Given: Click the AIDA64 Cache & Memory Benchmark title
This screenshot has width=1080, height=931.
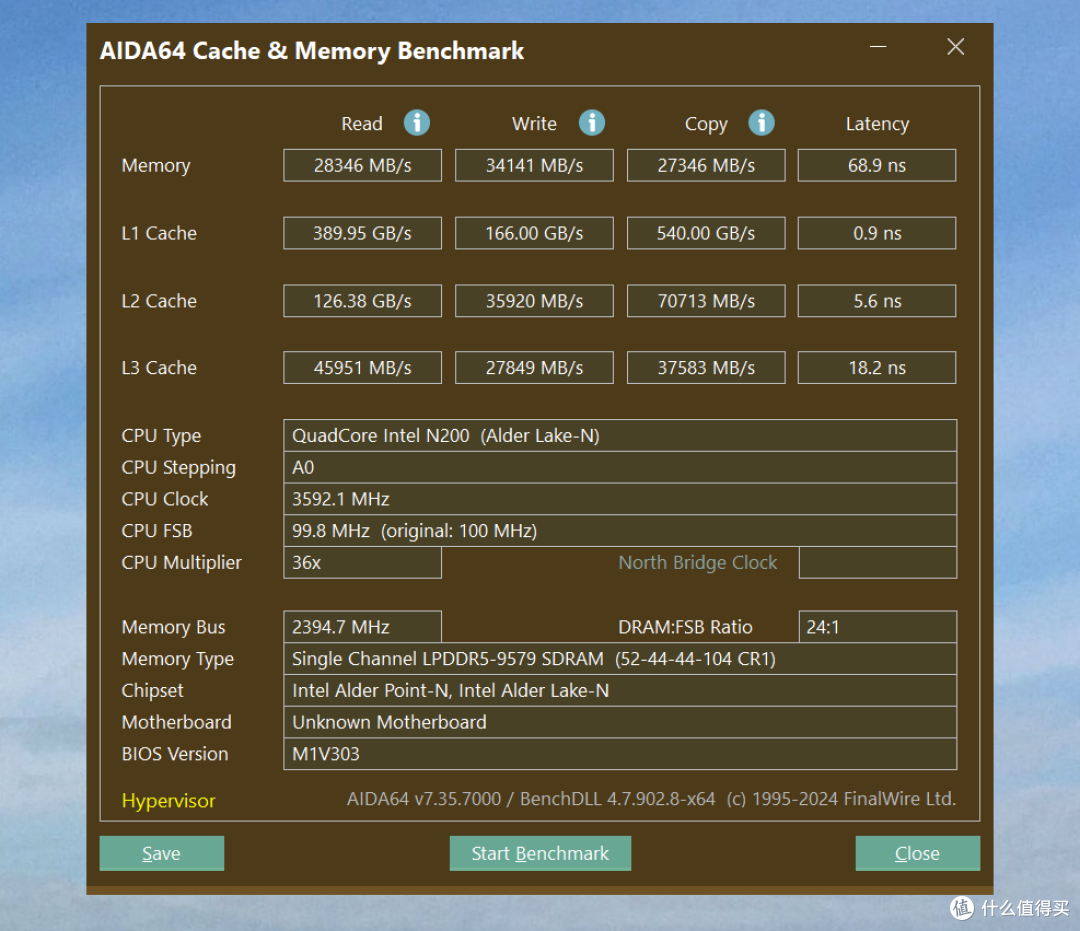Looking at the screenshot, I should 312,52.
